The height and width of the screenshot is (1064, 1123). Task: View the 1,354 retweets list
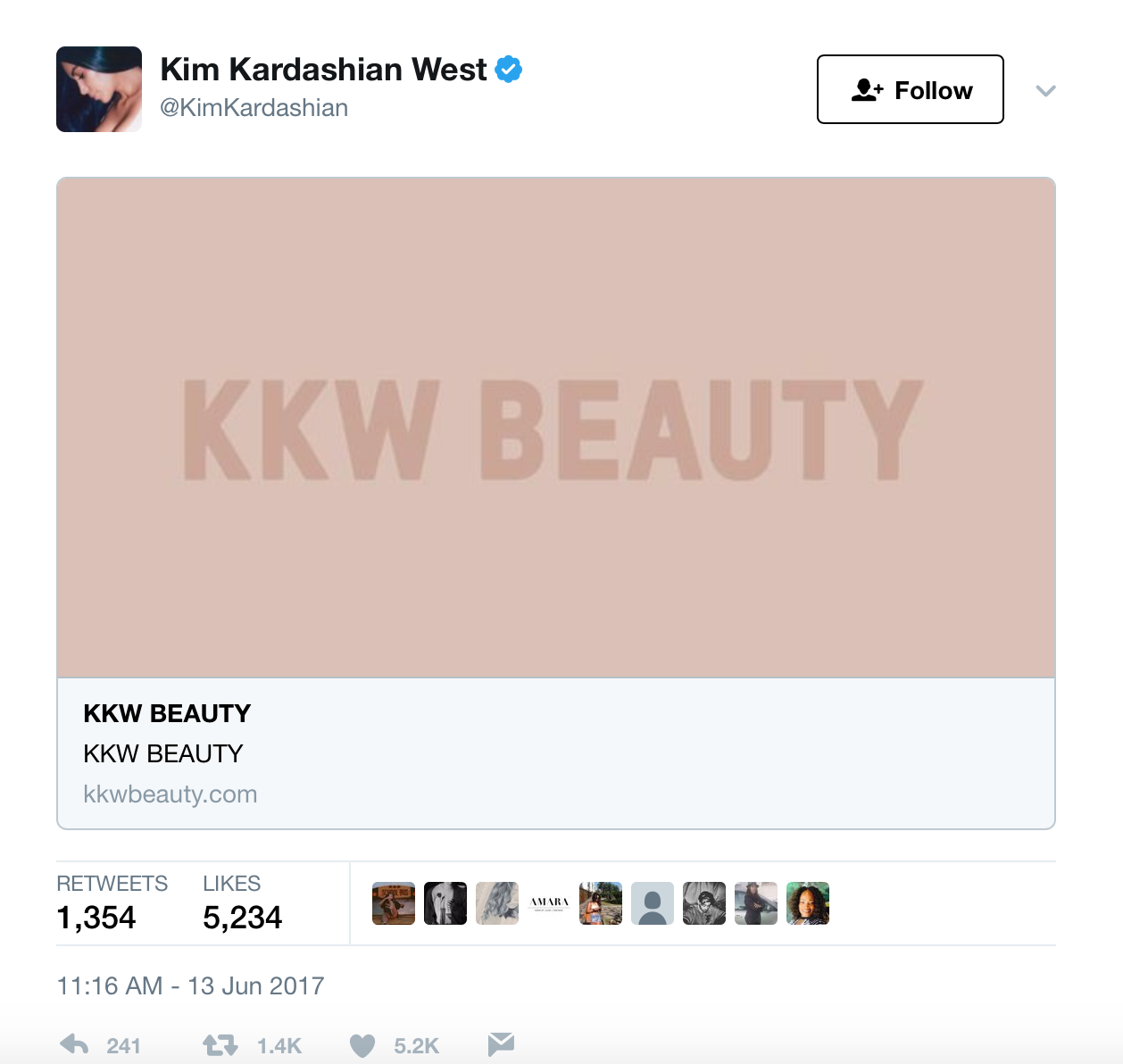[96, 917]
